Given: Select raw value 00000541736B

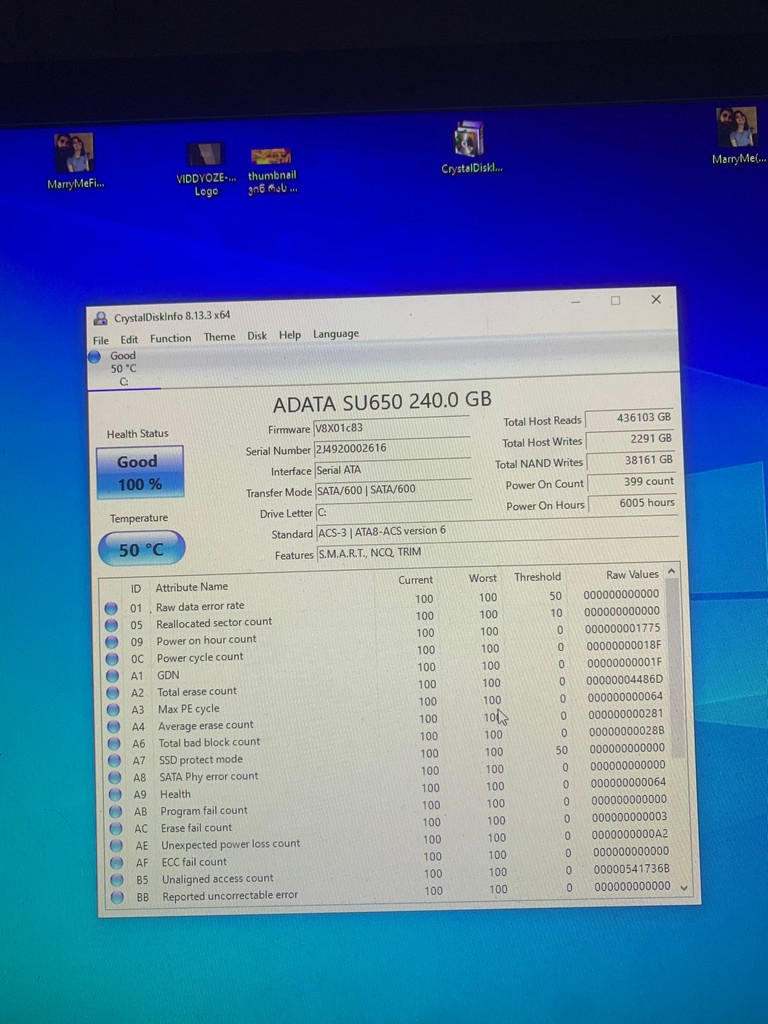Looking at the screenshot, I should coord(632,869).
